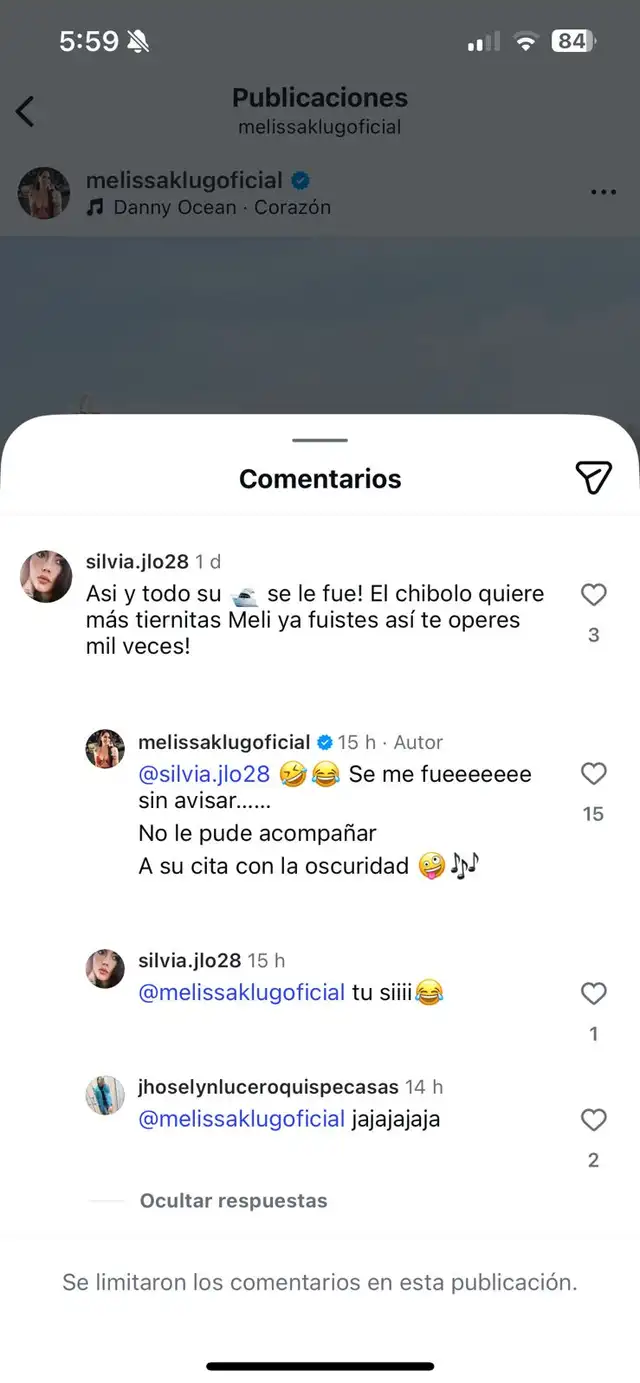Like silvia.jlo28's first comment heart

coord(593,594)
